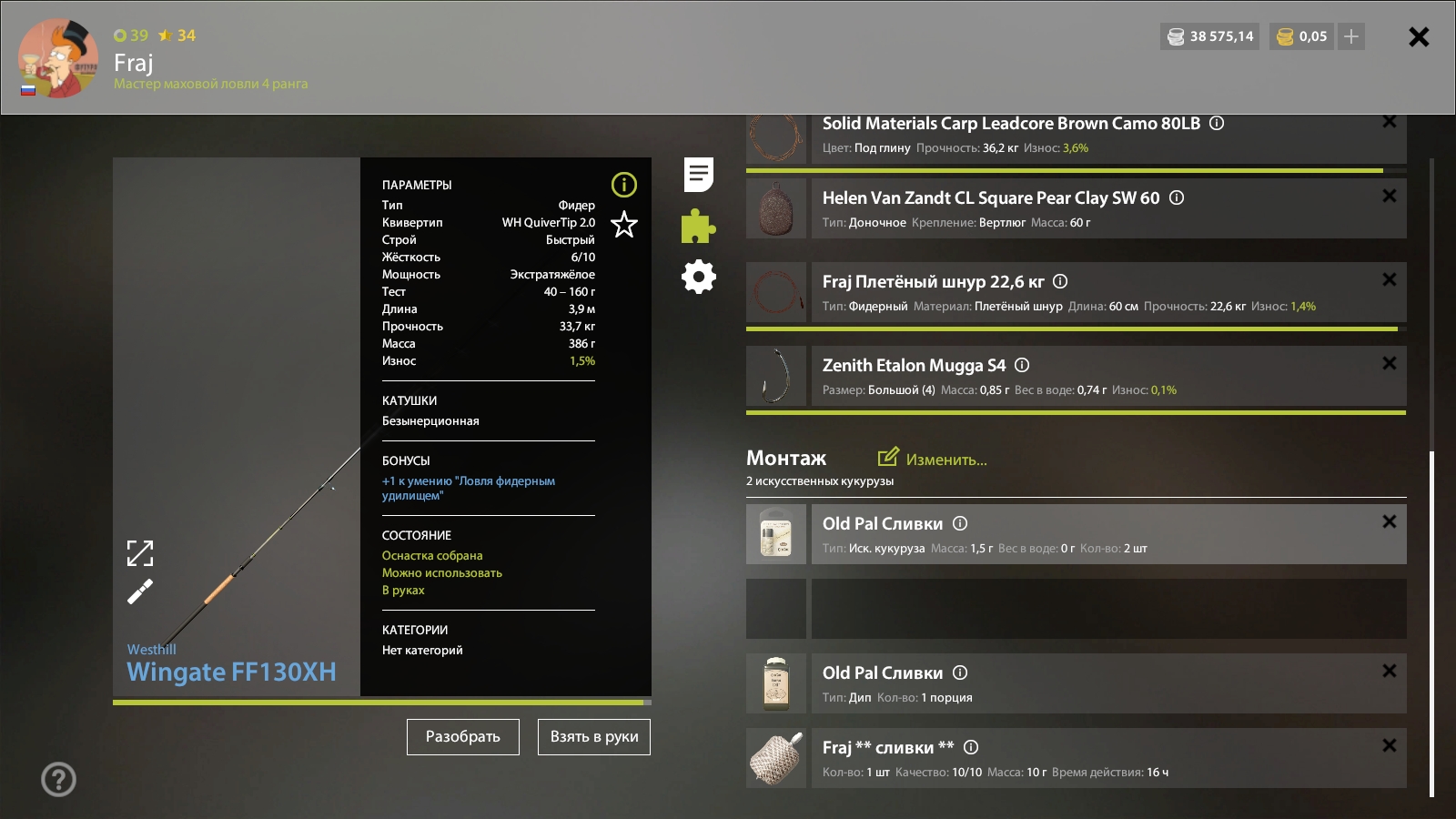Screen dimensions: 1456x819
Task: Show info for Old Pal Сливки dip
Action: (960, 672)
